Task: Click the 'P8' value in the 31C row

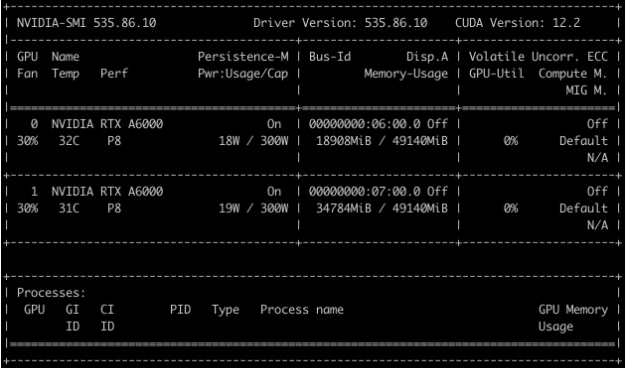Action: [x=114, y=208]
